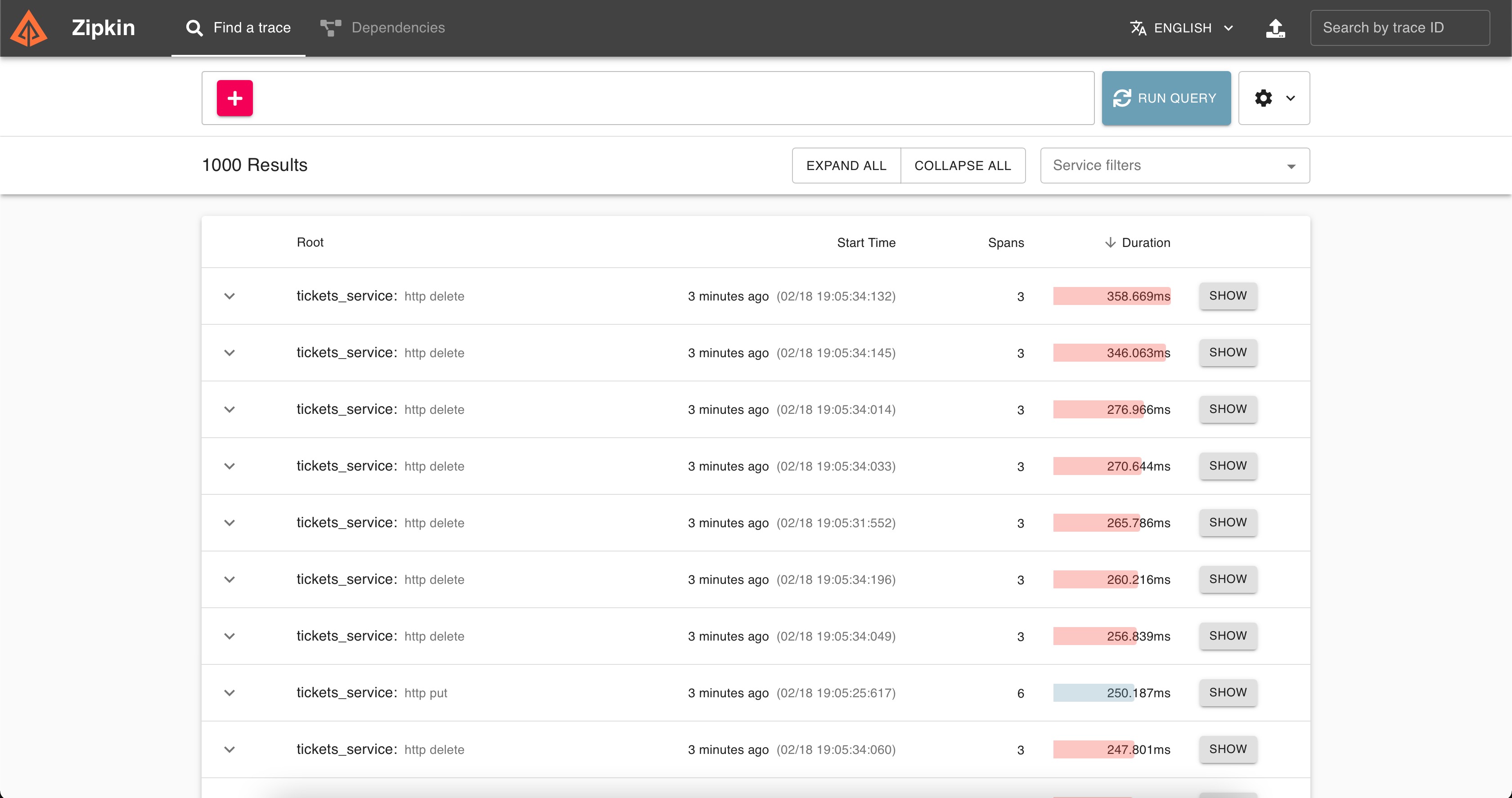Screen dimensions: 1512x798
Task: Open the ENGLISH language dropdown
Action: click(1182, 27)
